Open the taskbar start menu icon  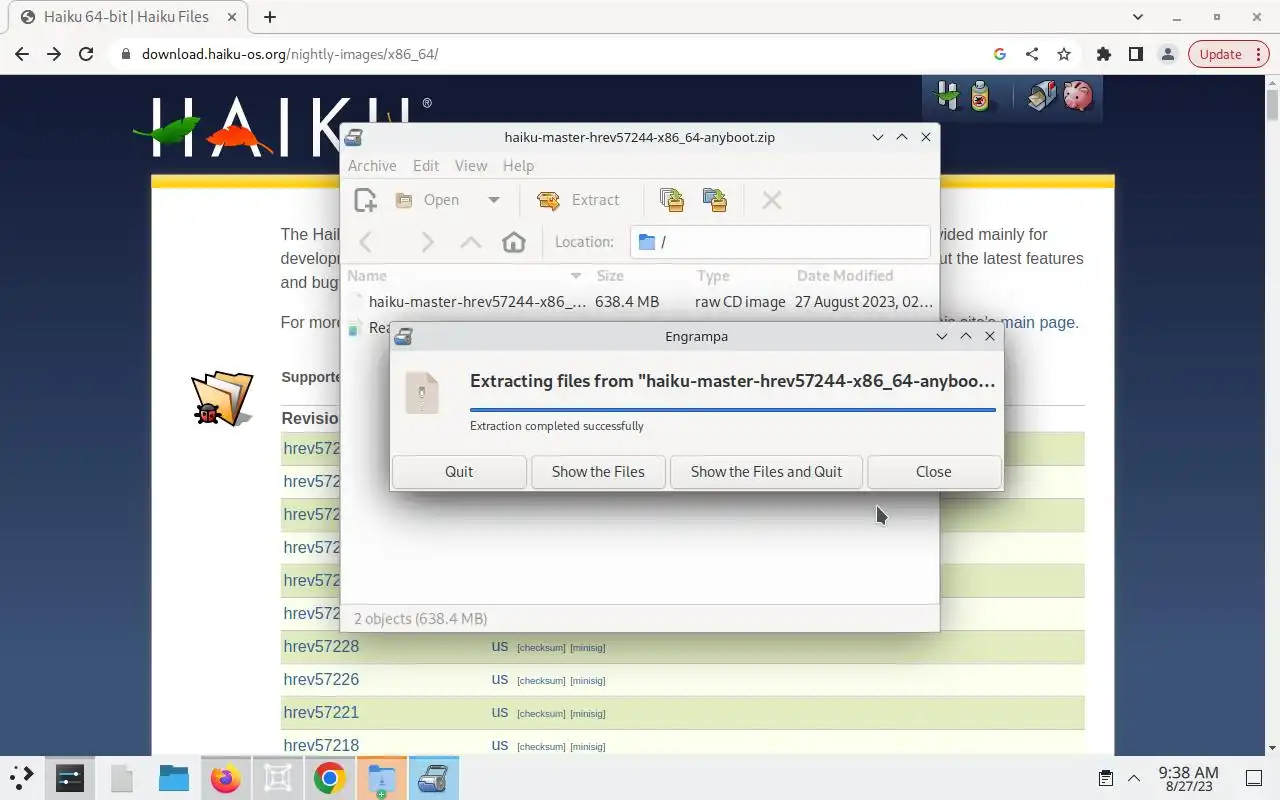click(22, 778)
